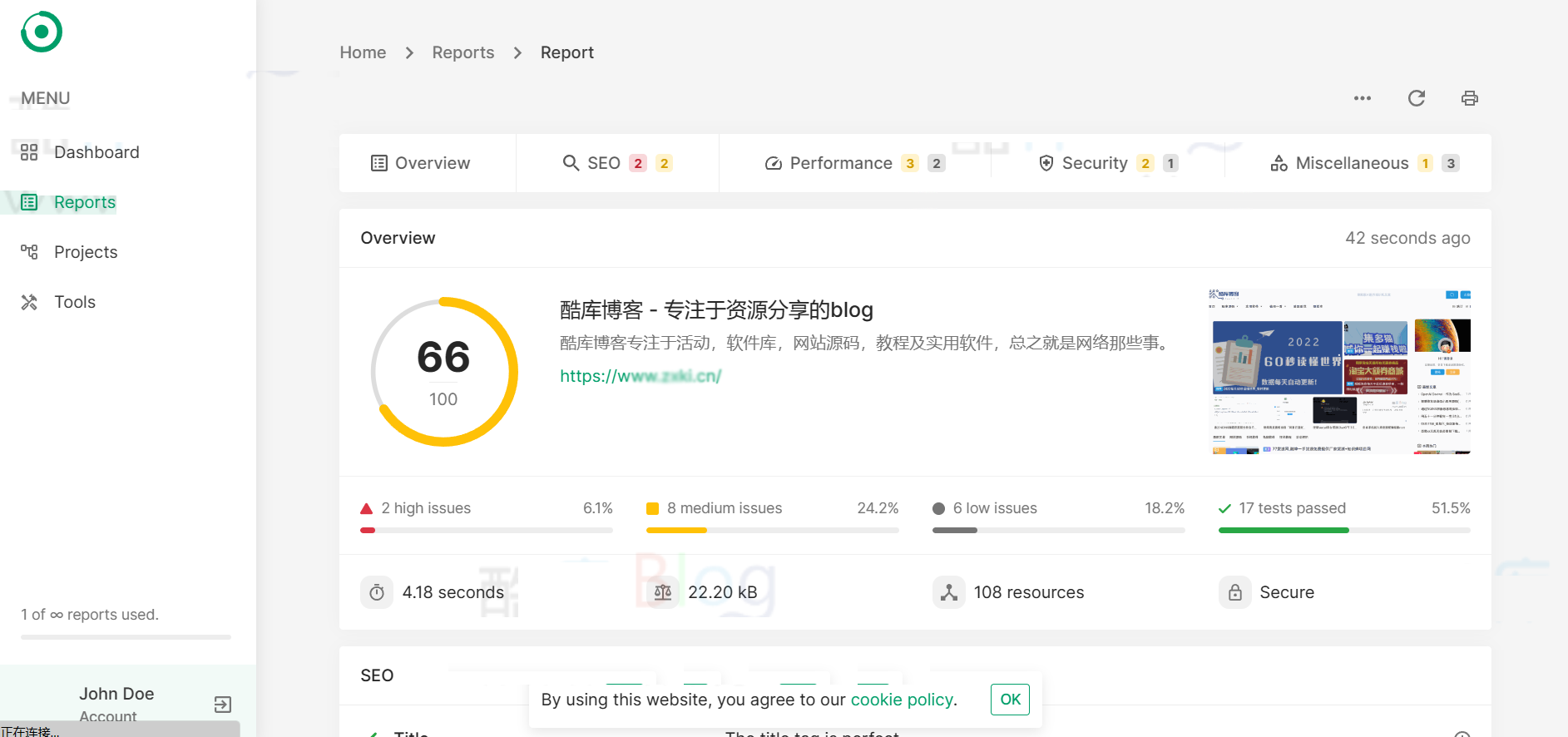Go to Reports in the breadcrumb
This screenshot has height=737, width=1568.
click(463, 52)
